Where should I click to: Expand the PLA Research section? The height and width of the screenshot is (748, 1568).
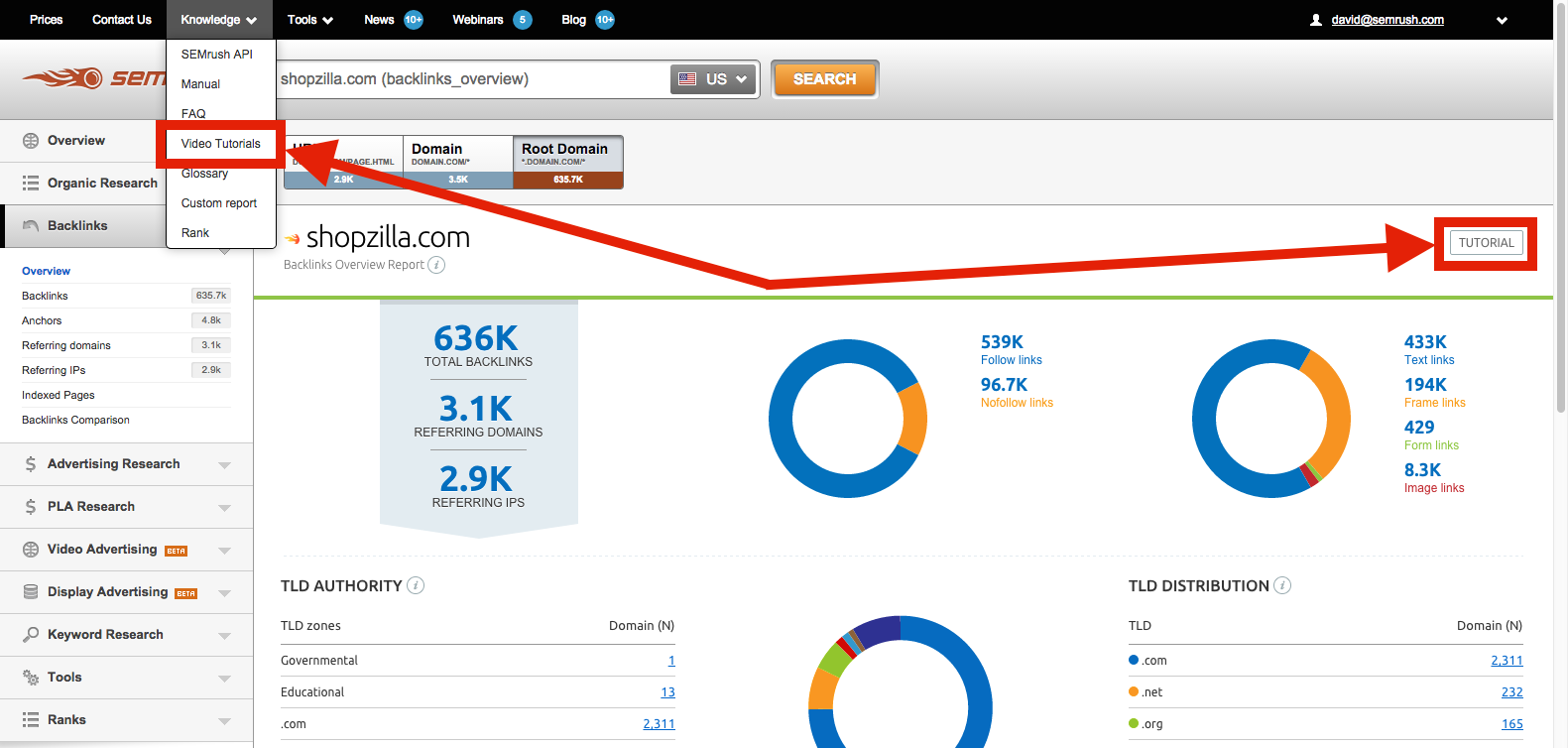coord(224,507)
